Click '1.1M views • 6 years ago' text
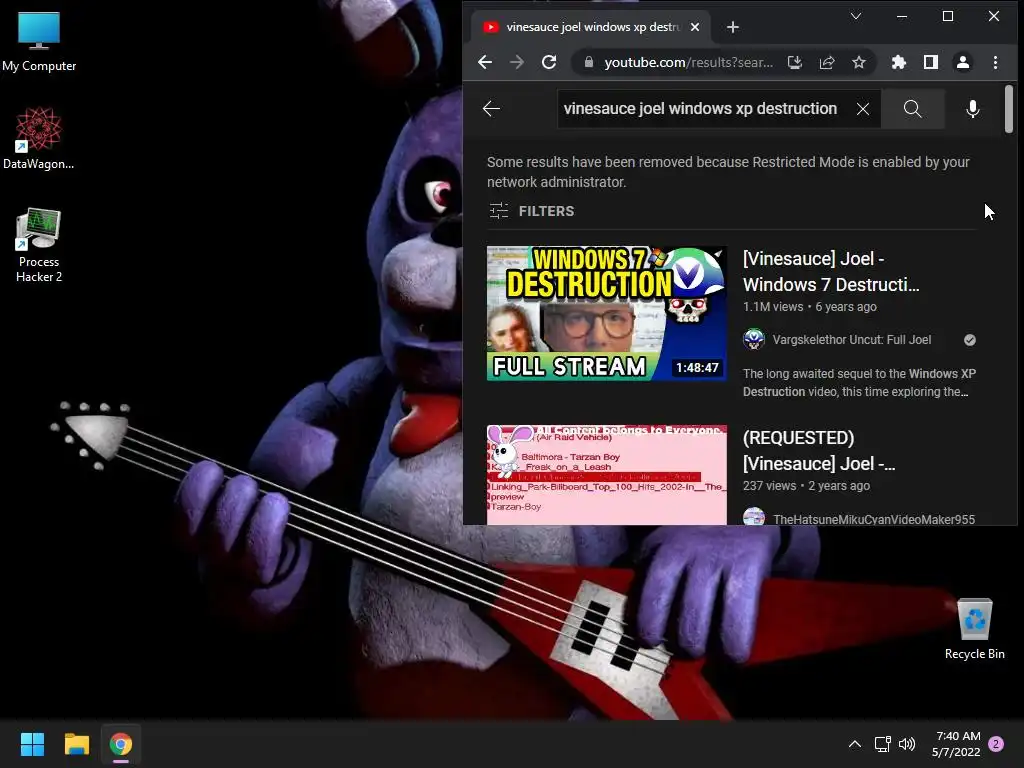This screenshot has height=768, width=1024. coord(810,306)
